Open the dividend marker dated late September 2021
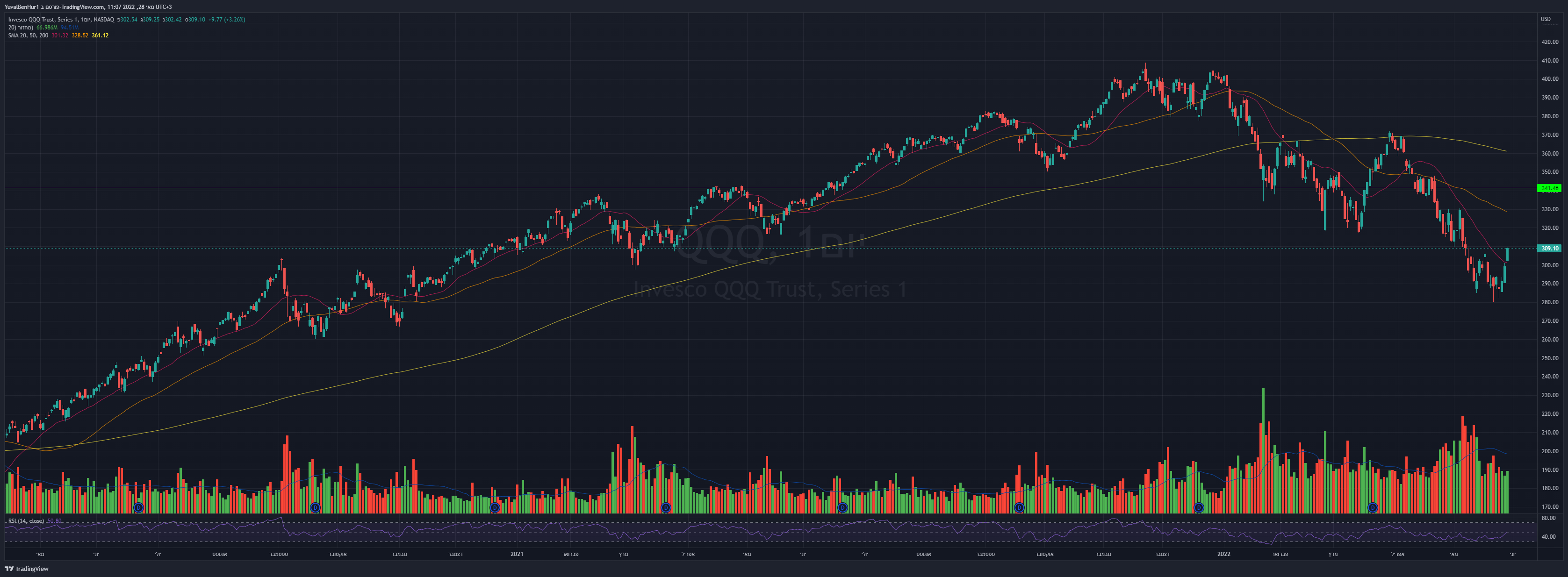 1020,507
